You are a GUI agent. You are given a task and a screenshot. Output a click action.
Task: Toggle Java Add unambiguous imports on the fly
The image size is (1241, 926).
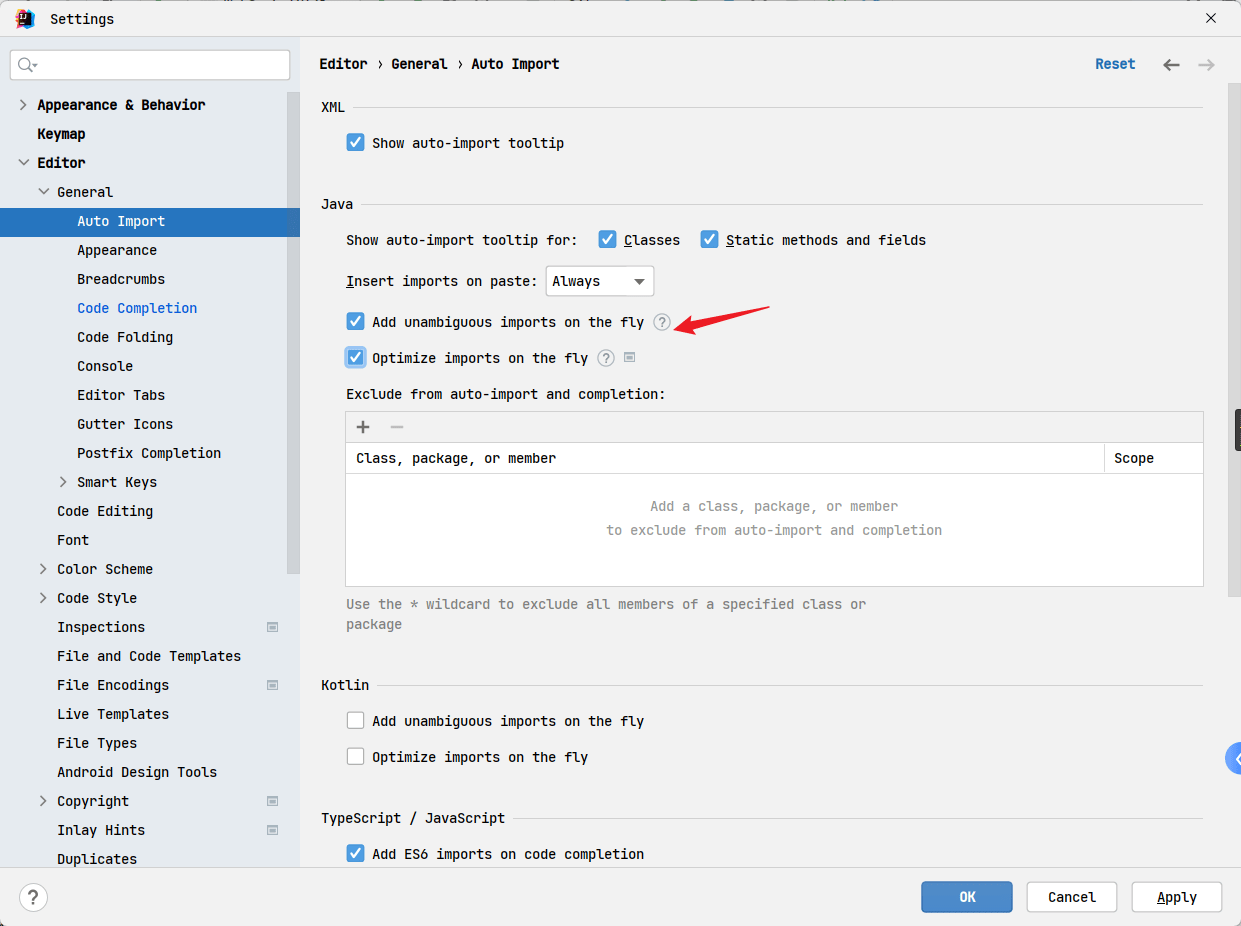point(355,321)
